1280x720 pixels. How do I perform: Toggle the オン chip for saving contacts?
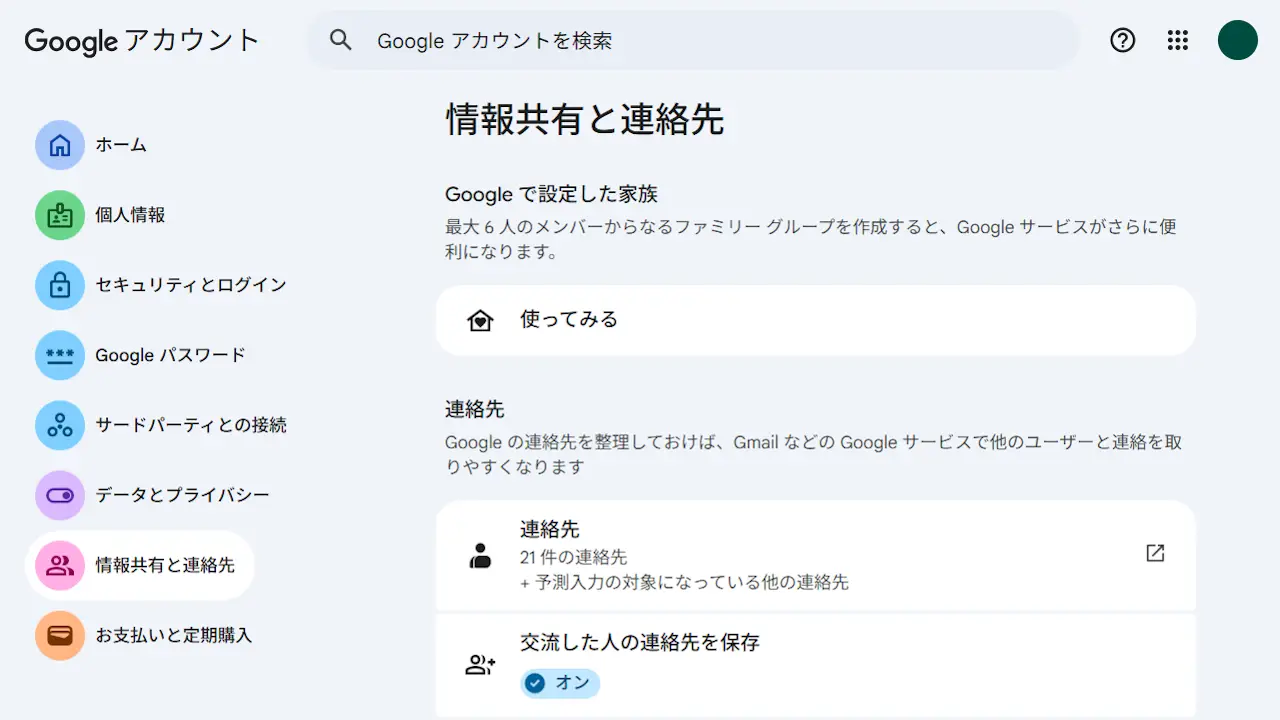(560, 683)
